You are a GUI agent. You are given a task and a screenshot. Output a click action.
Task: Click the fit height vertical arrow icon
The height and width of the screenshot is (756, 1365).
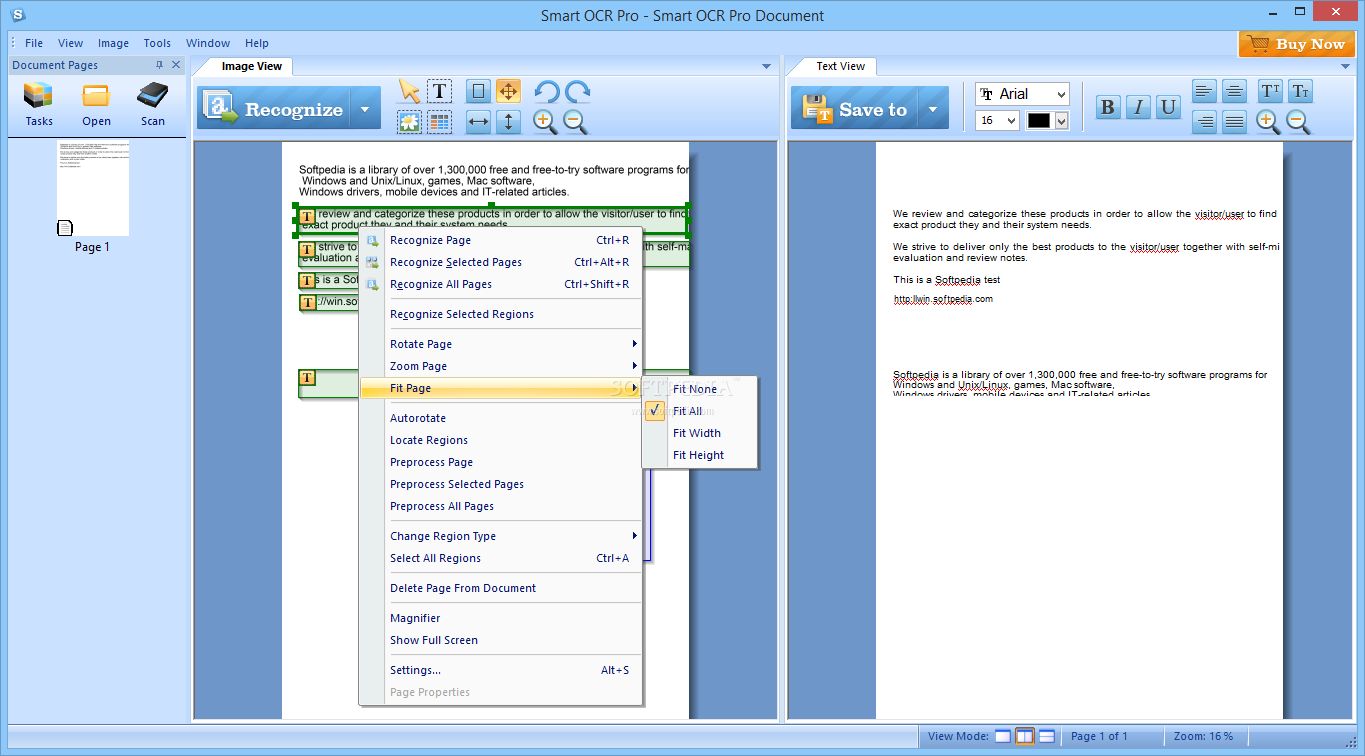(508, 122)
